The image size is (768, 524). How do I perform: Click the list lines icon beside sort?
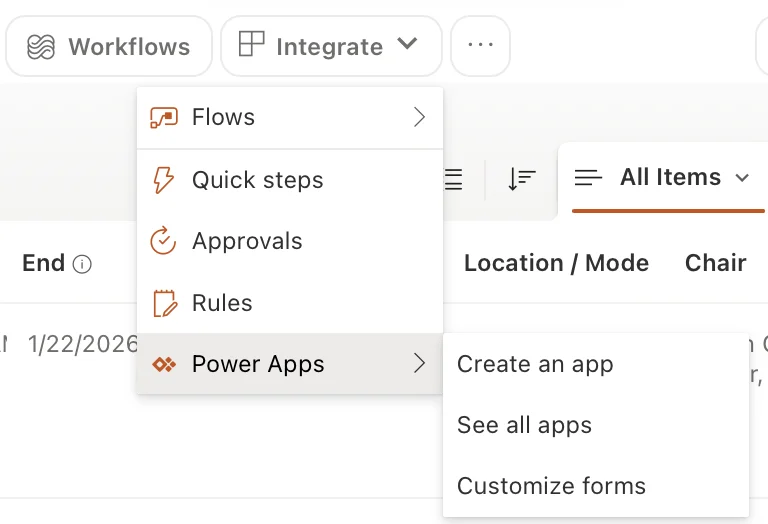click(454, 179)
